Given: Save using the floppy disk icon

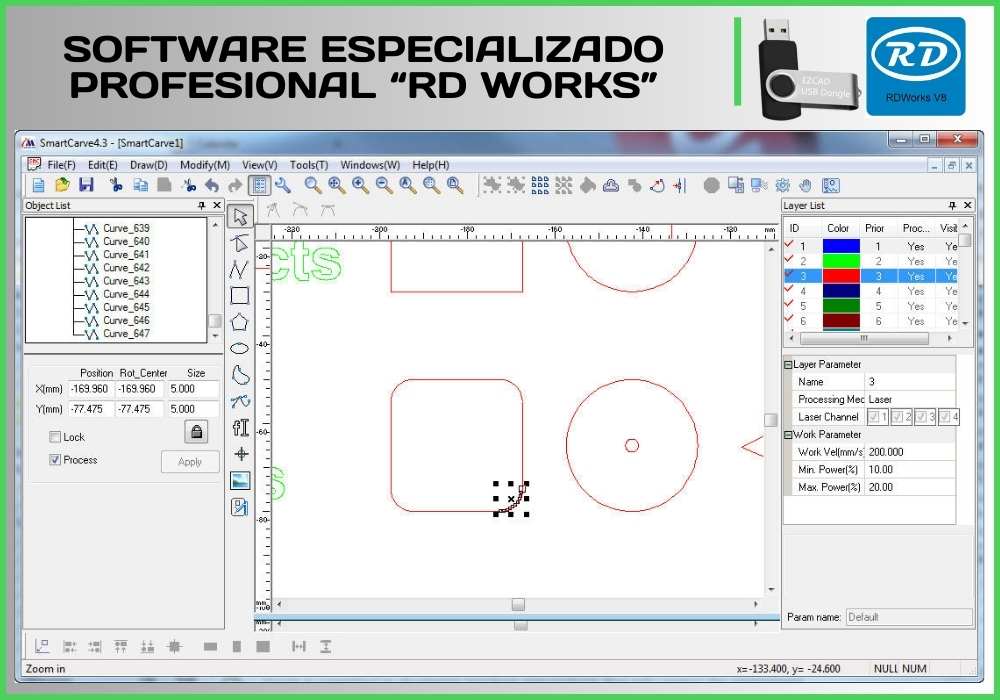Looking at the screenshot, I should click(x=86, y=186).
